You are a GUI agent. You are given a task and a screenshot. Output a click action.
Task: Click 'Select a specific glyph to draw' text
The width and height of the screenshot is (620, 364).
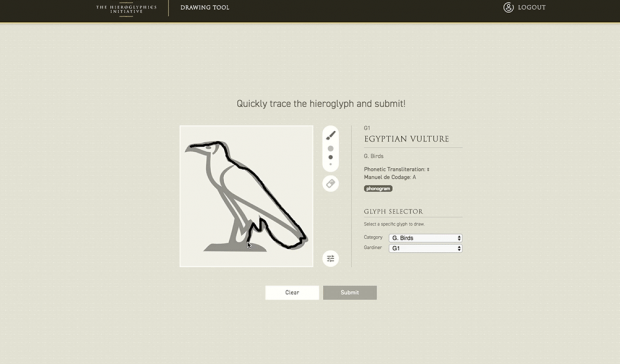pyautogui.click(x=394, y=224)
